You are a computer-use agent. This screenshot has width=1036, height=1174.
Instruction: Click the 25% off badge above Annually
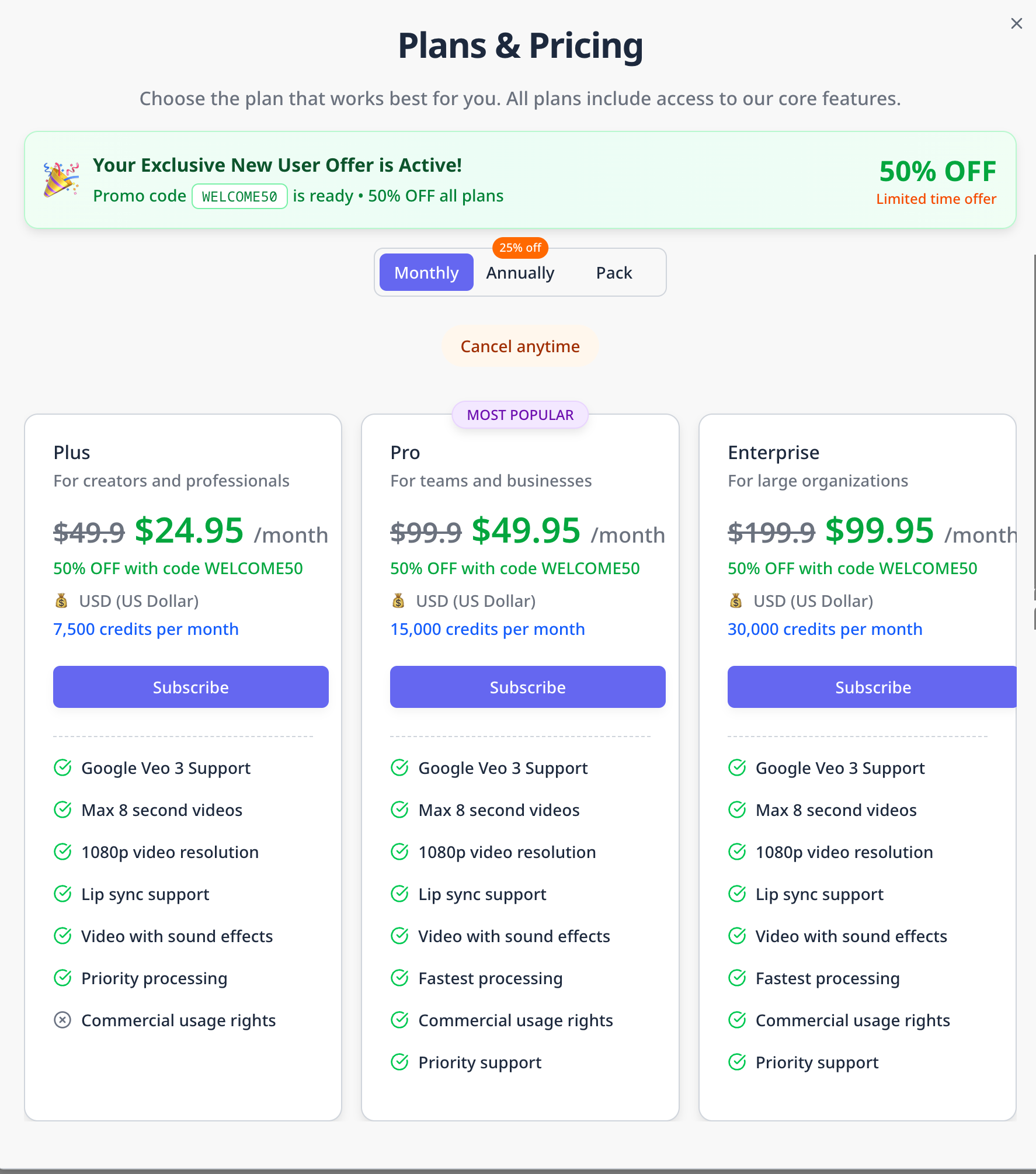point(520,248)
